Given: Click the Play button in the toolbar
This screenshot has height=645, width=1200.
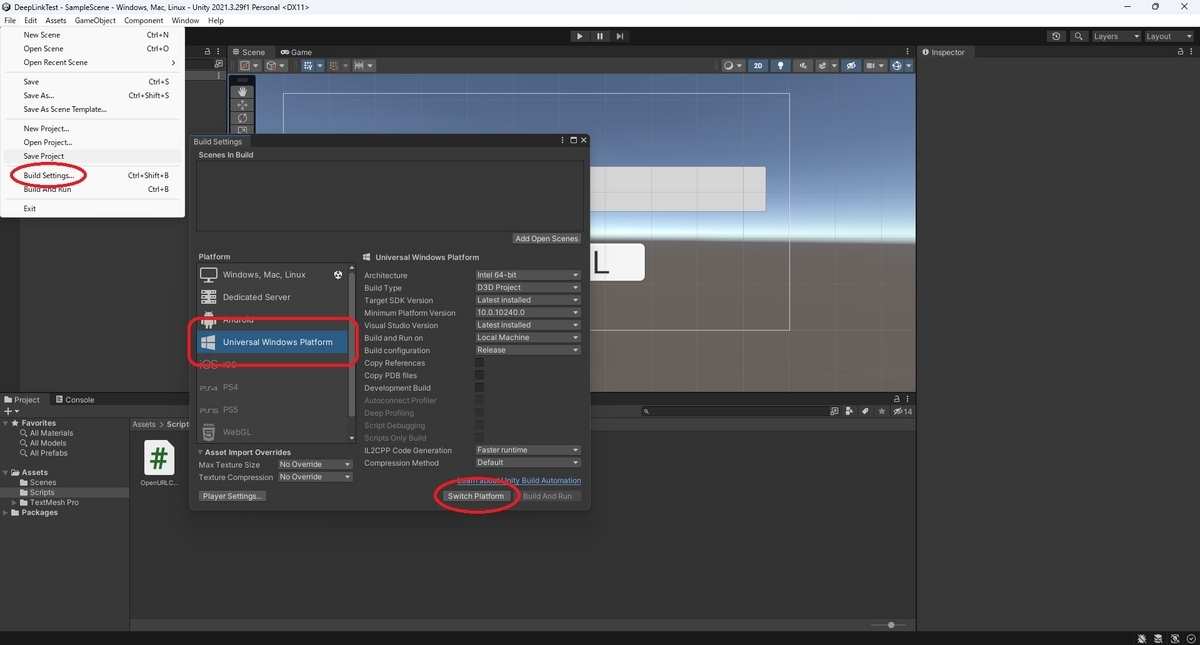Looking at the screenshot, I should coord(580,36).
